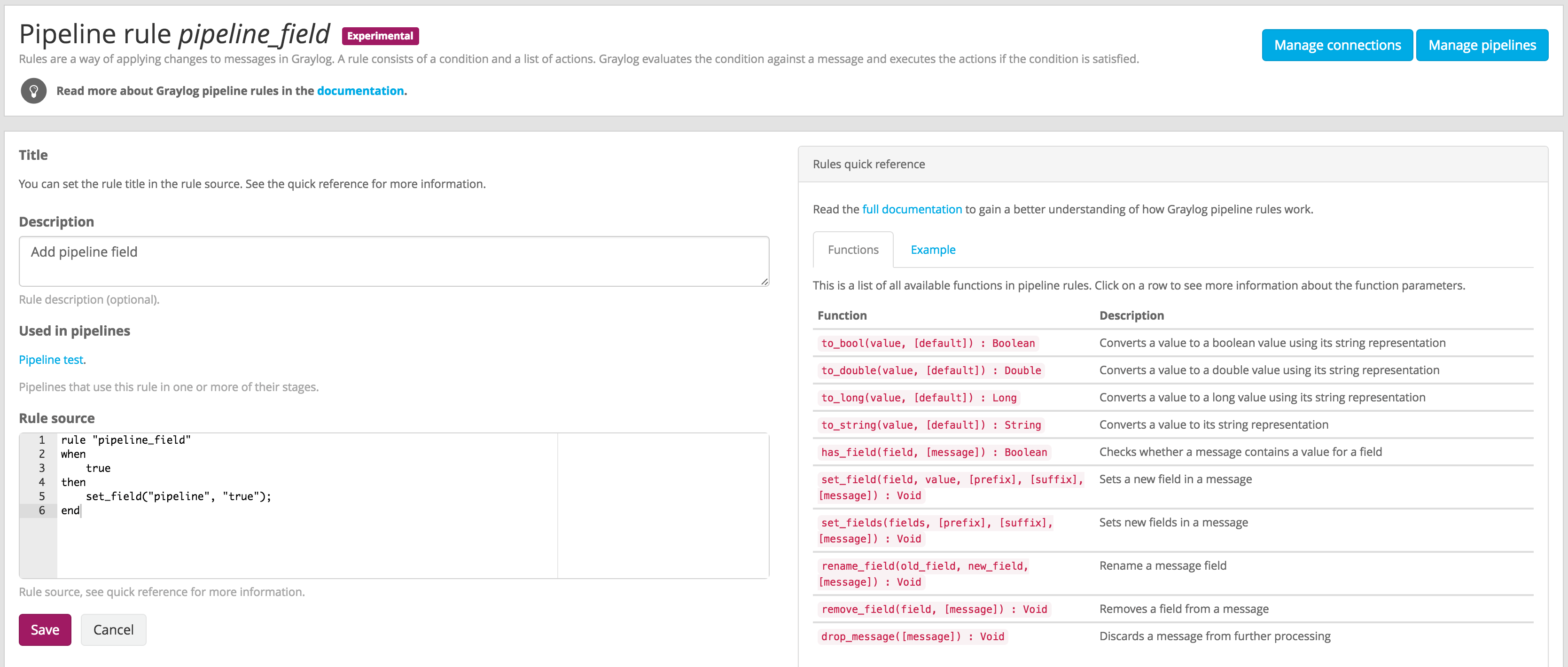Switch to the Example tab

tap(933, 250)
